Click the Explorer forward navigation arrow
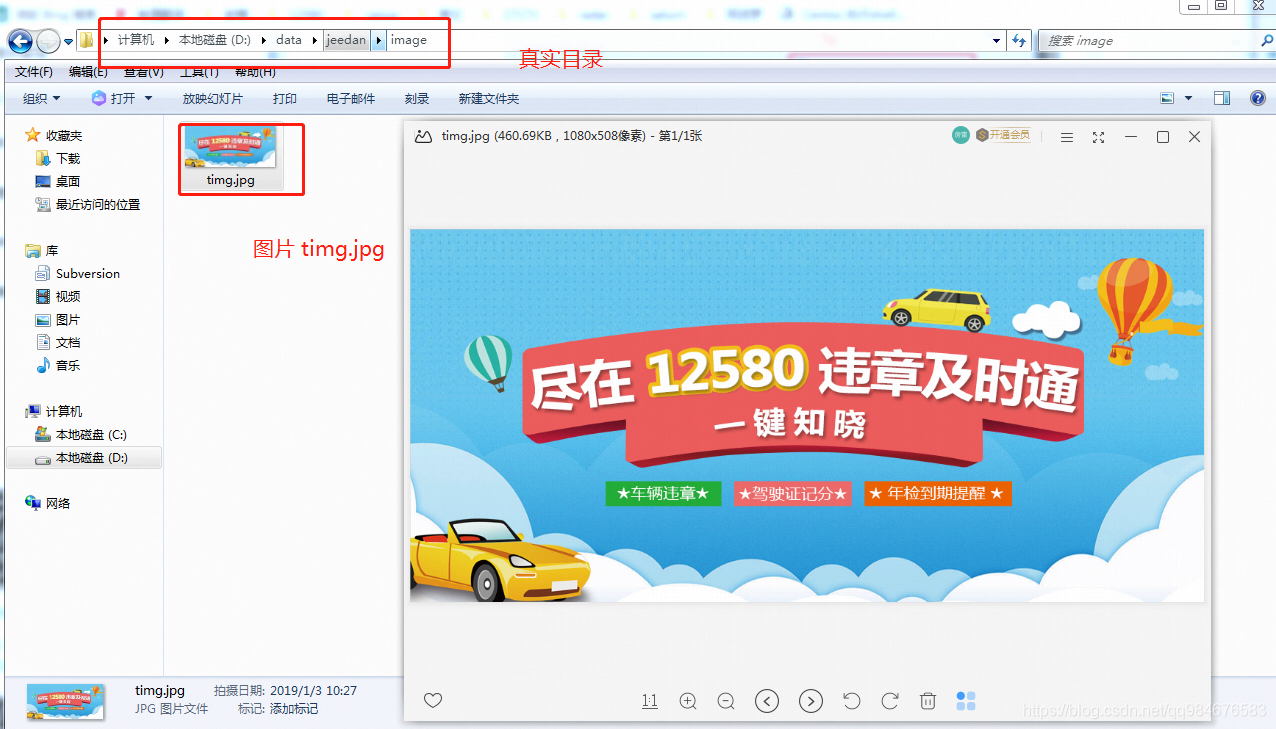The image size is (1276, 729). coord(48,41)
